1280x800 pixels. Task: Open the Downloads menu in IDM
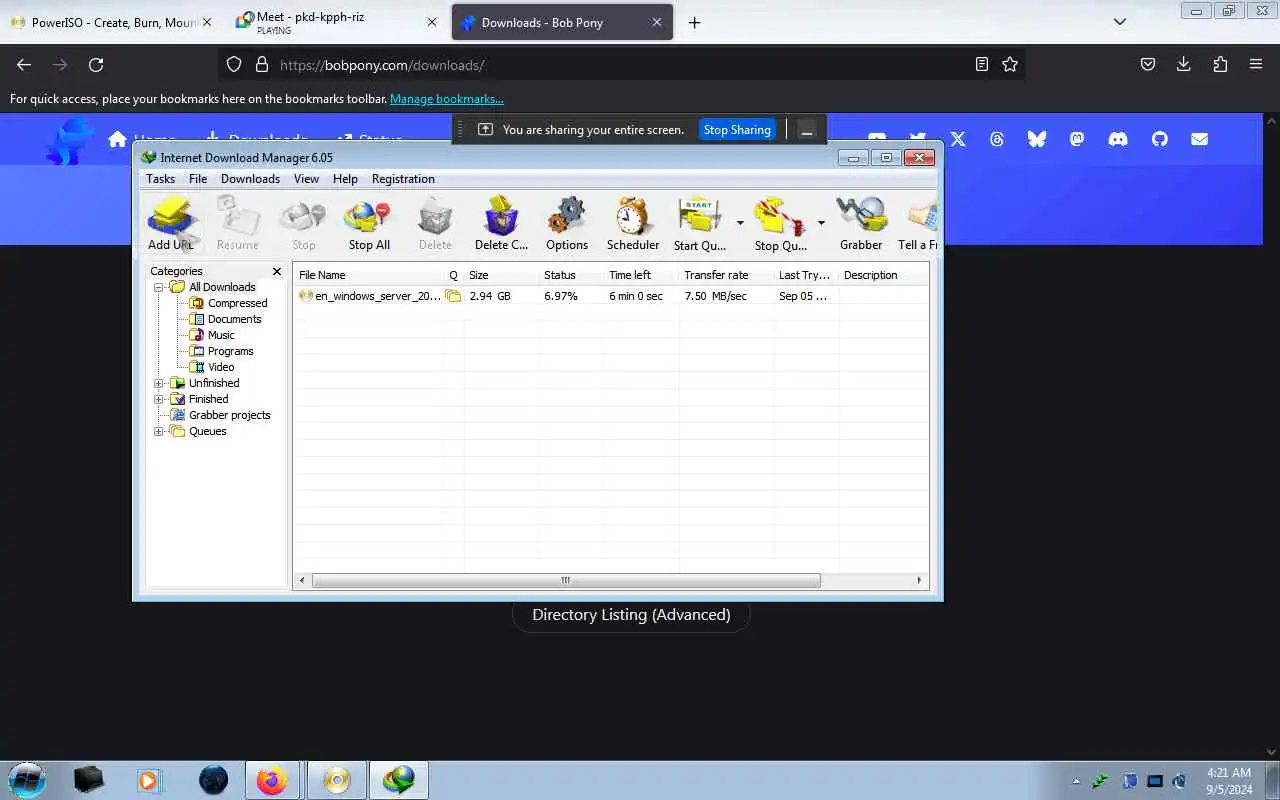pyautogui.click(x=250, y=179)
